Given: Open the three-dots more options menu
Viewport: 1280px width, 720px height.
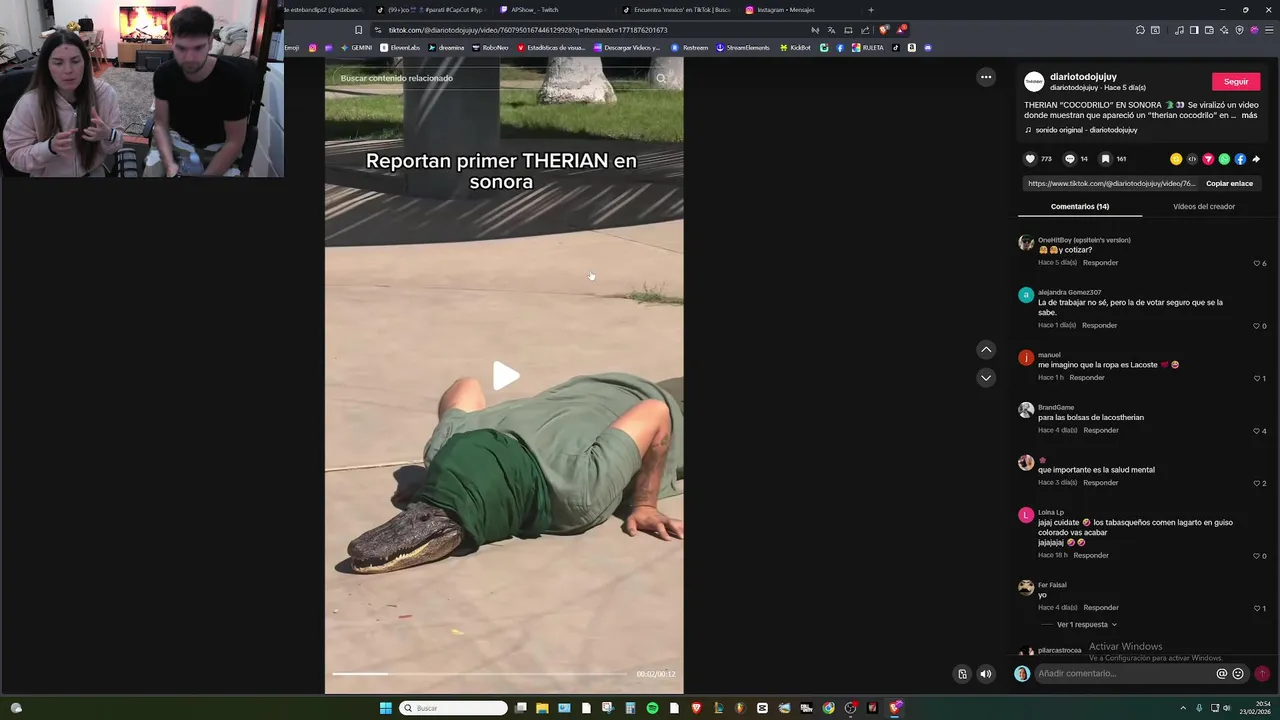Looking at the screenshot, I should point(986,77).
